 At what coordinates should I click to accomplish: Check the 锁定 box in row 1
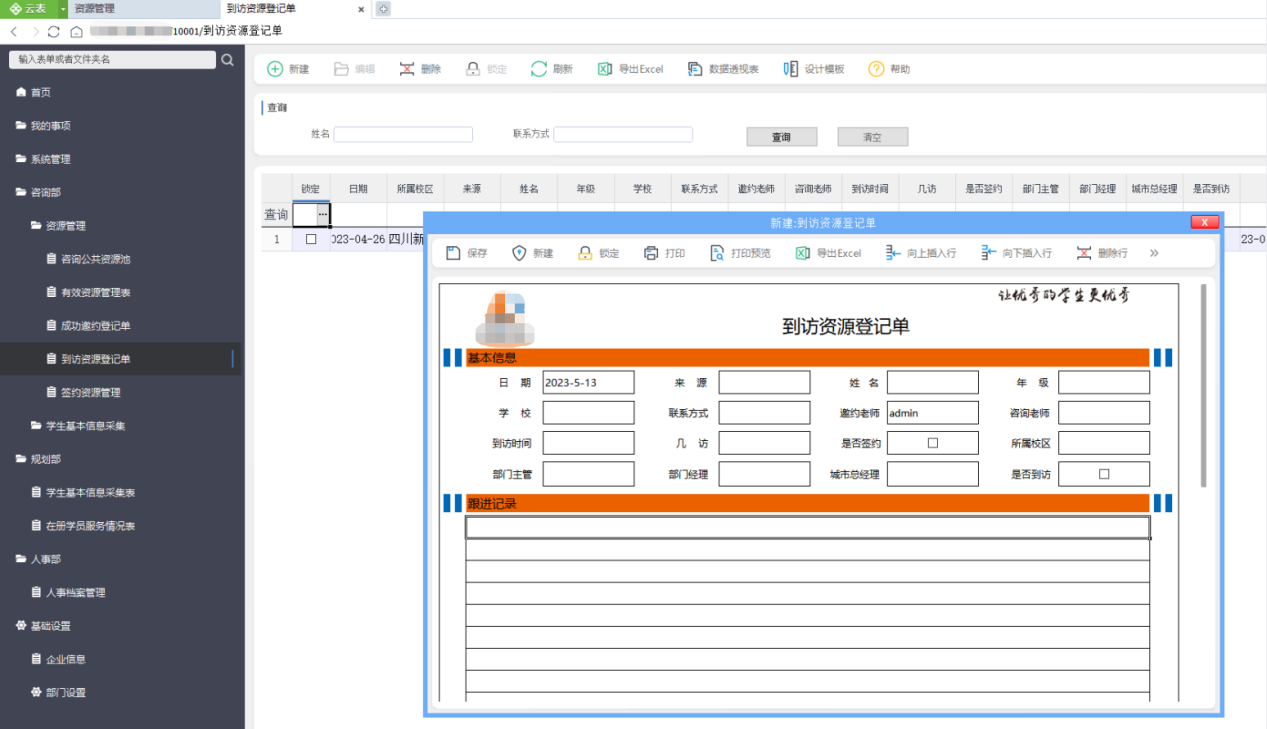click(311, 240)
